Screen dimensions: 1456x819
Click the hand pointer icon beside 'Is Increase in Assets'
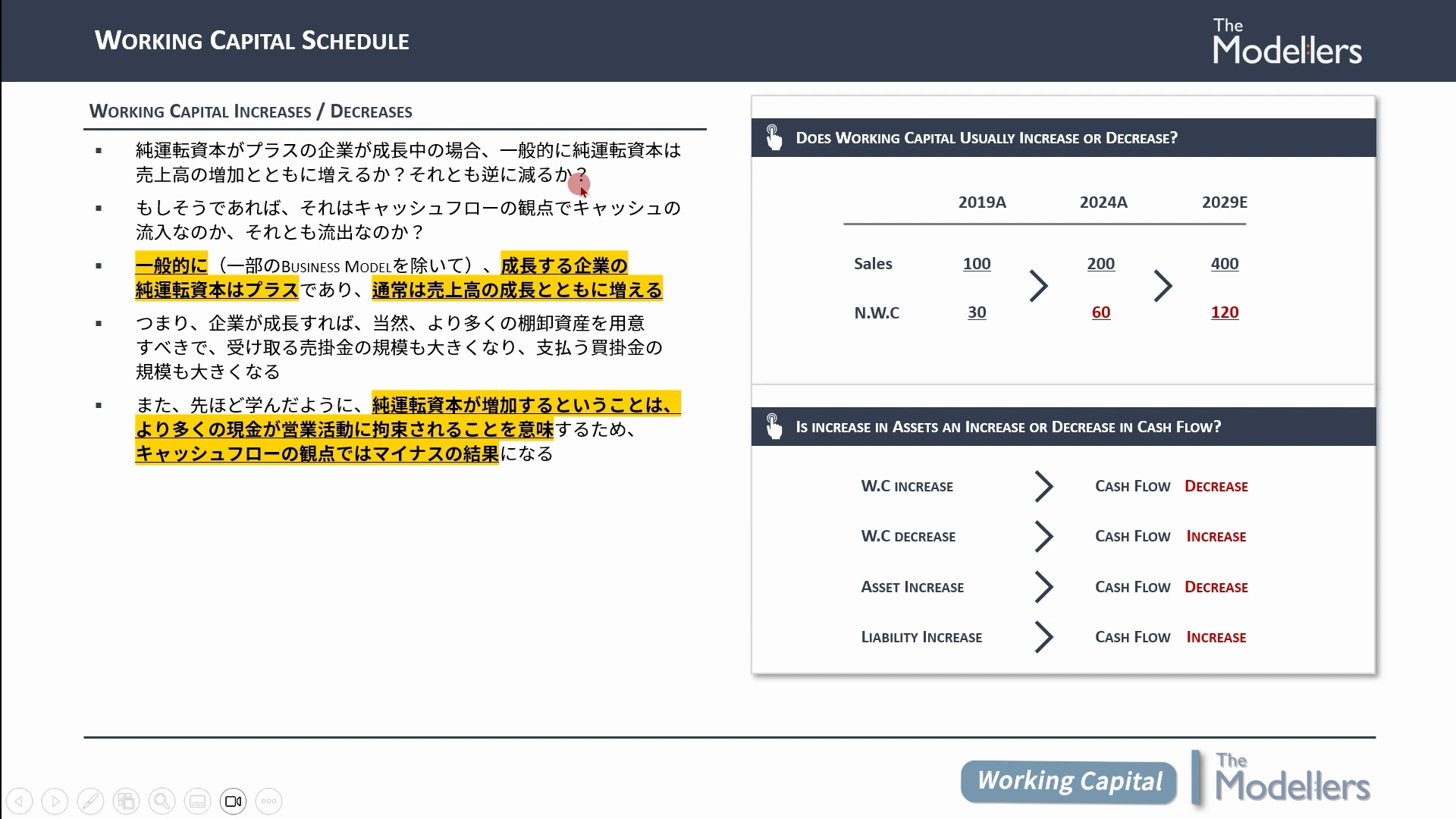pyautogui.click(x=773, y=426)
